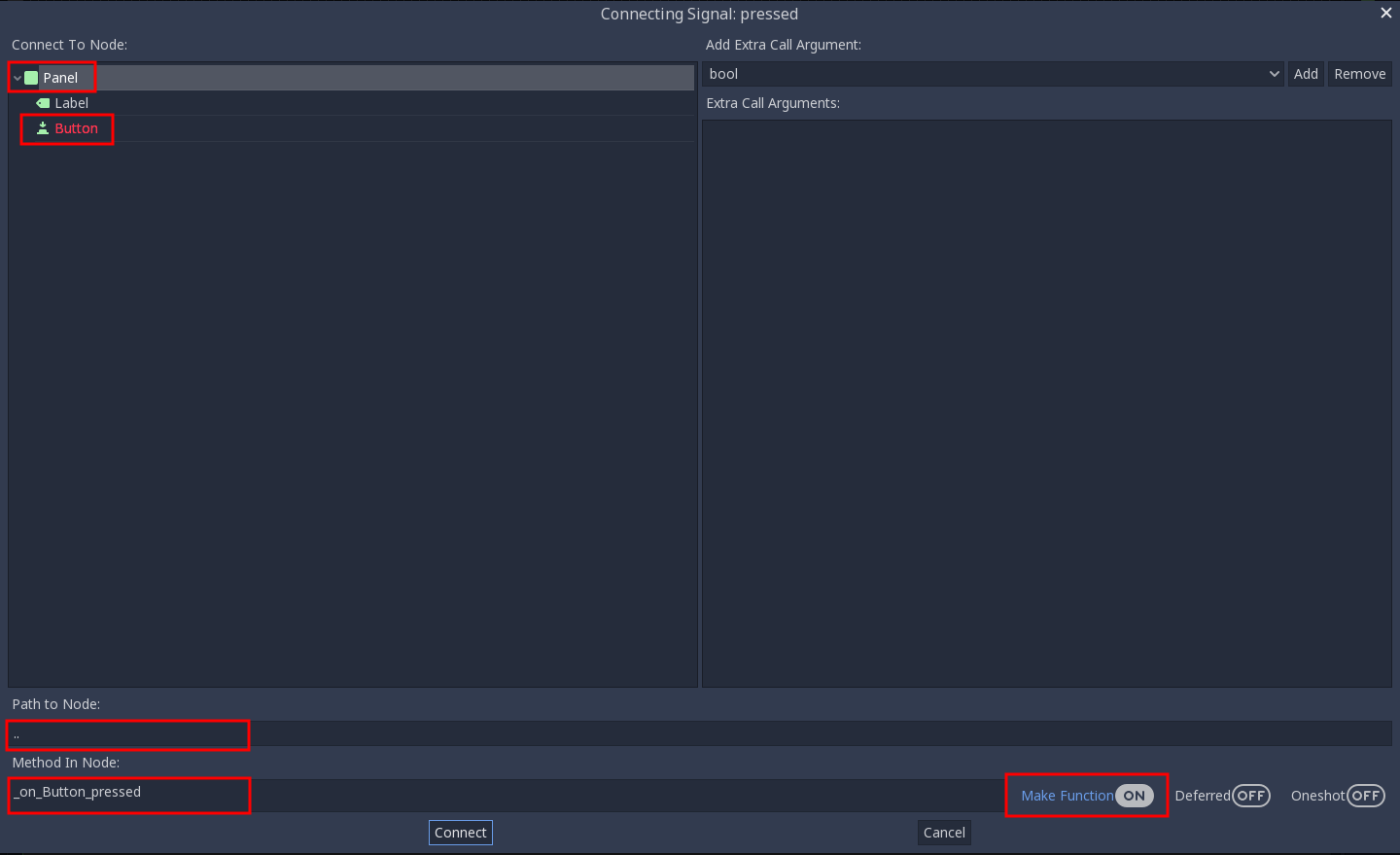
Task: Click Remove next to the argument type
Action: tap(1359, 73)
